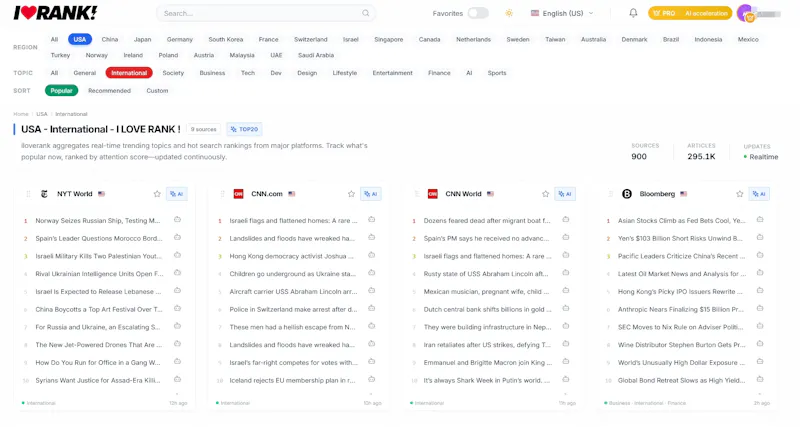Open AI summary for CNN.com
Image resolution: width=800 pixels, height=427 pixels.
(x=371, y=194)
